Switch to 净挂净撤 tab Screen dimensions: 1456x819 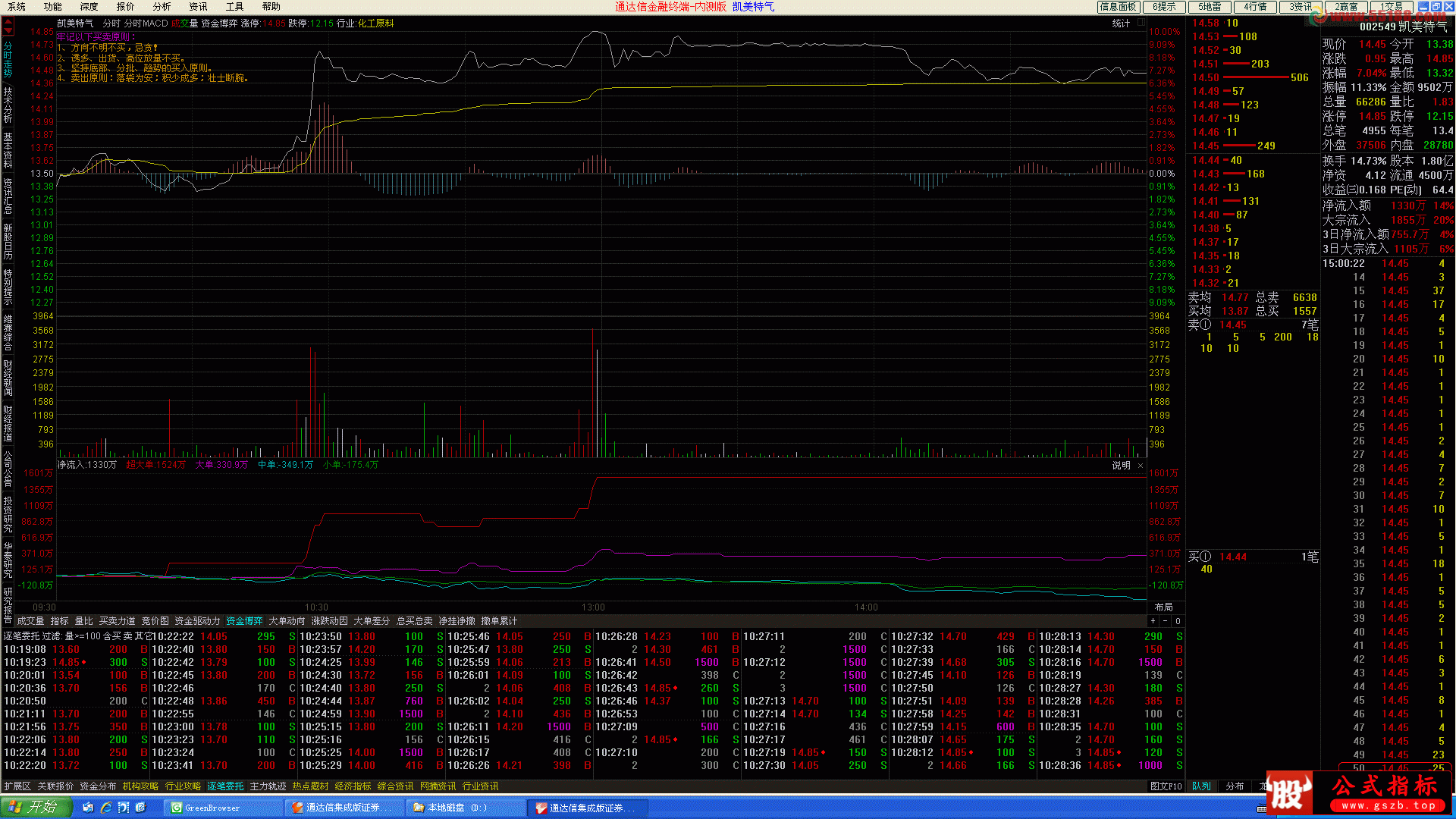pyautogui.click(x=457, y=621)
